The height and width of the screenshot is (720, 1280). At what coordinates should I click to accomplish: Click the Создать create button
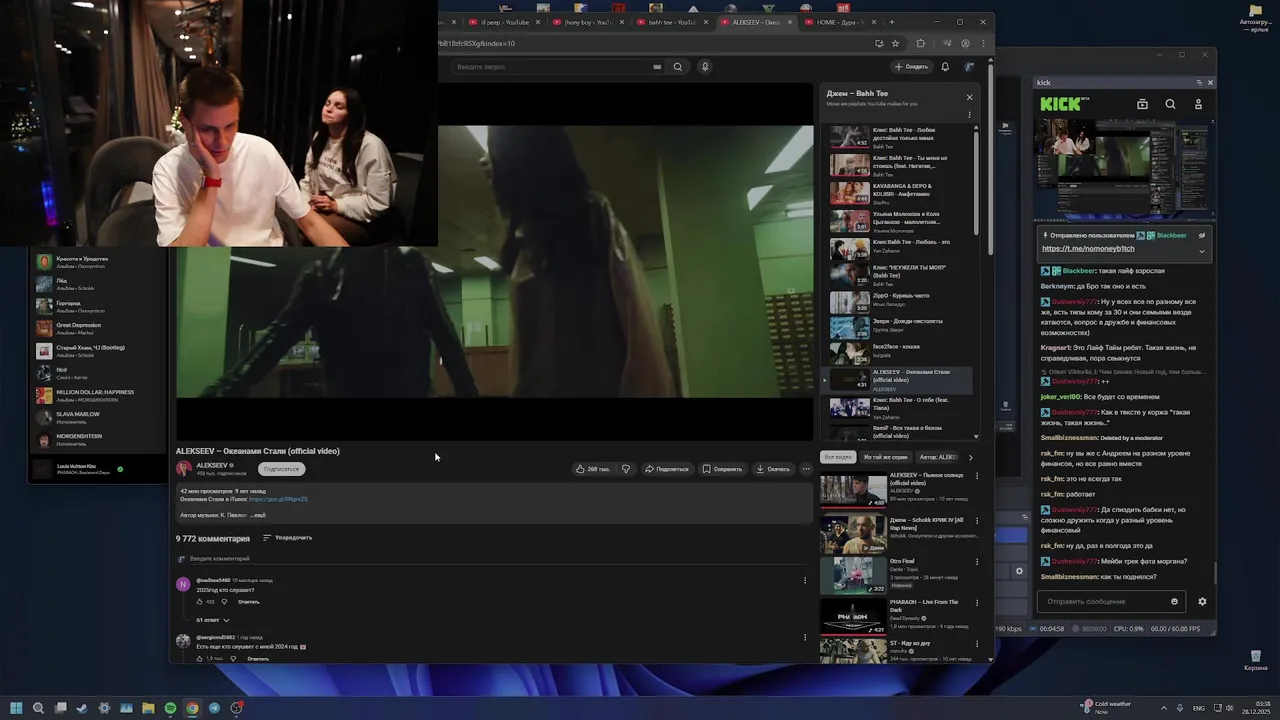911,67
